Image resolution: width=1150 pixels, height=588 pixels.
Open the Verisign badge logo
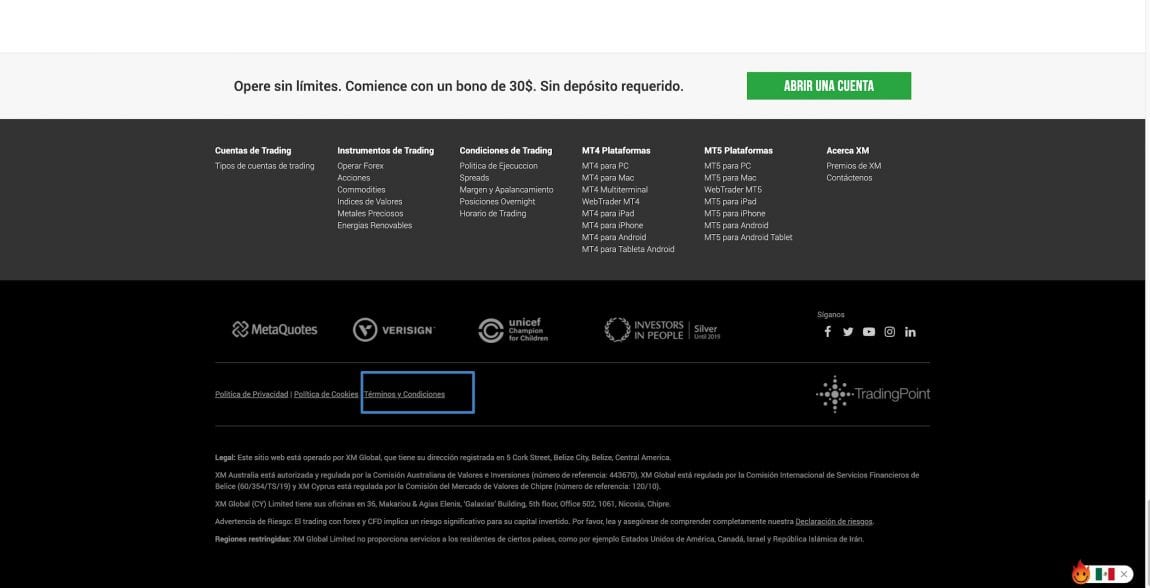tap(393, 330)
